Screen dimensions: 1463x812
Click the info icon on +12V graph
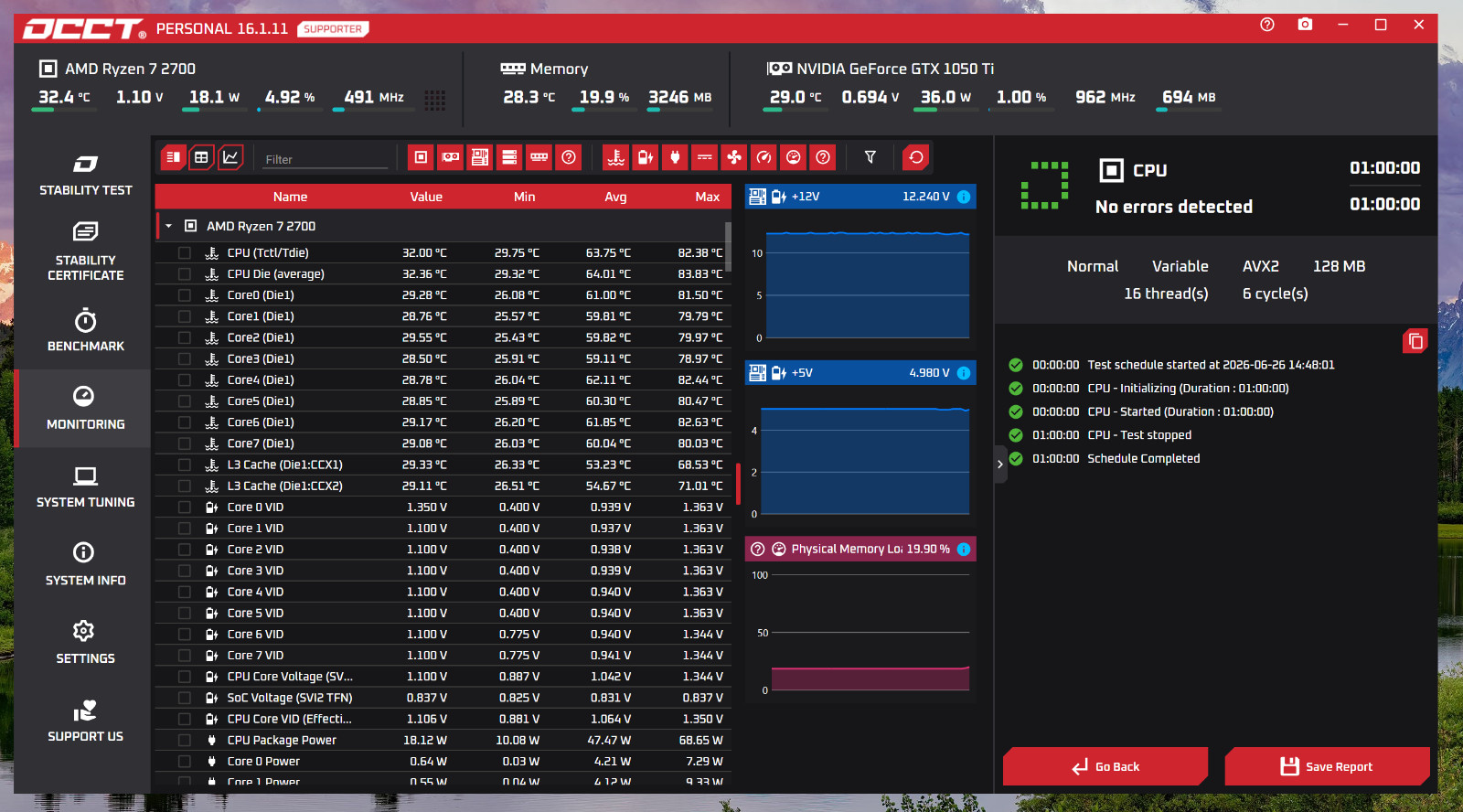964,197
